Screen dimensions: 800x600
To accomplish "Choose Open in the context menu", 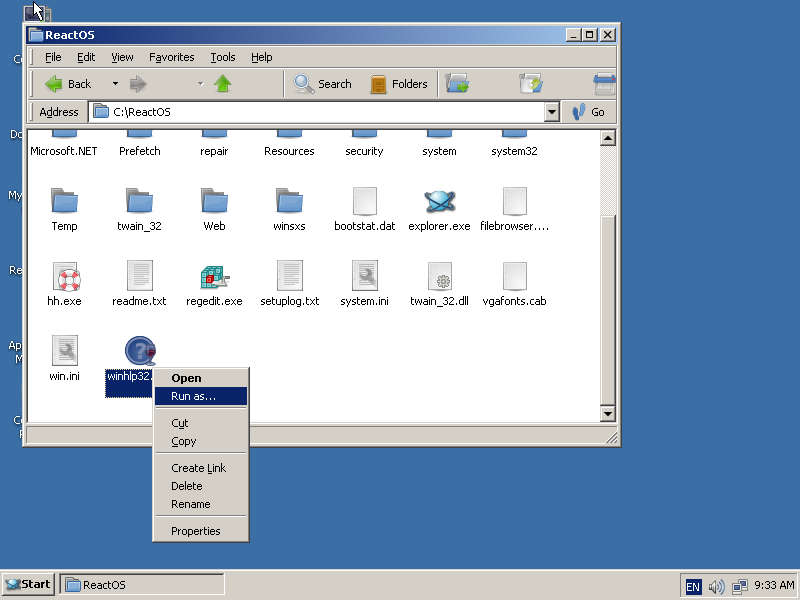I will coord(201,378).
